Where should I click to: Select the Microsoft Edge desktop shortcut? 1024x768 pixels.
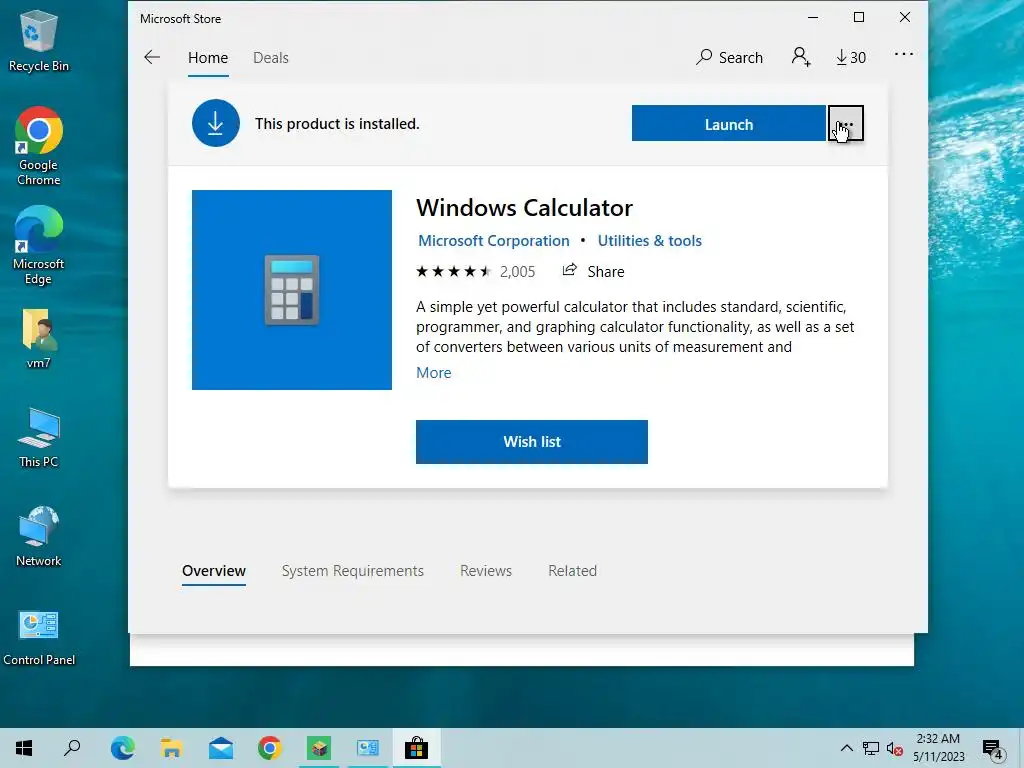coord(39,246)
